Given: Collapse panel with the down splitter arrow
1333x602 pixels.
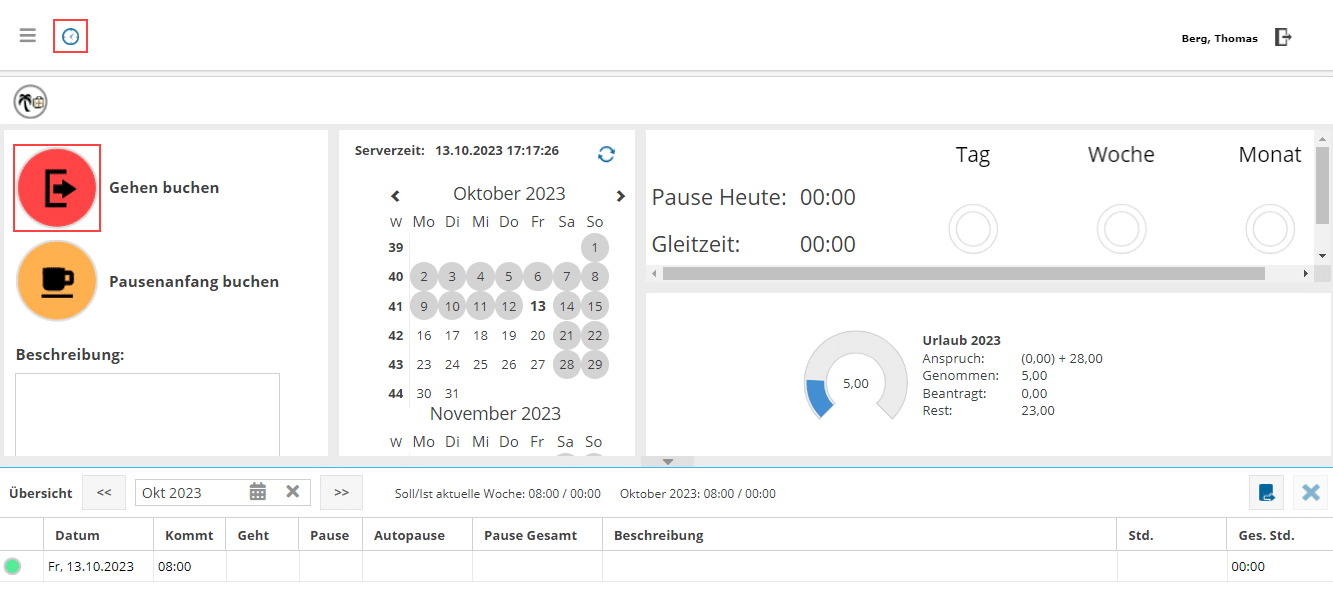Looking at the screenshot, I should pos(669,462).
